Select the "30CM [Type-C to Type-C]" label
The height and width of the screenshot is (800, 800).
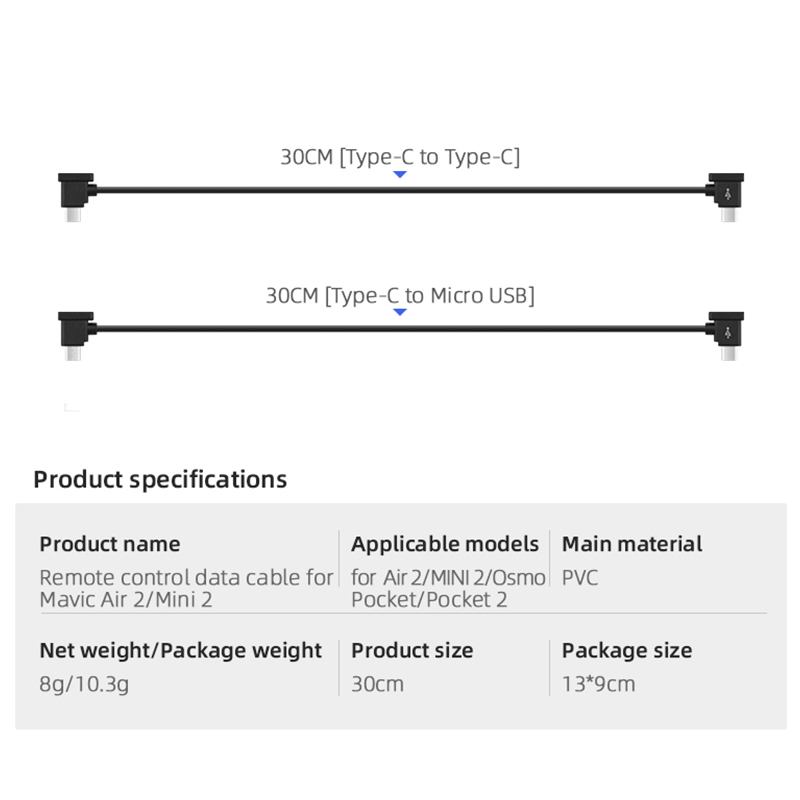[x=400, y=157]
